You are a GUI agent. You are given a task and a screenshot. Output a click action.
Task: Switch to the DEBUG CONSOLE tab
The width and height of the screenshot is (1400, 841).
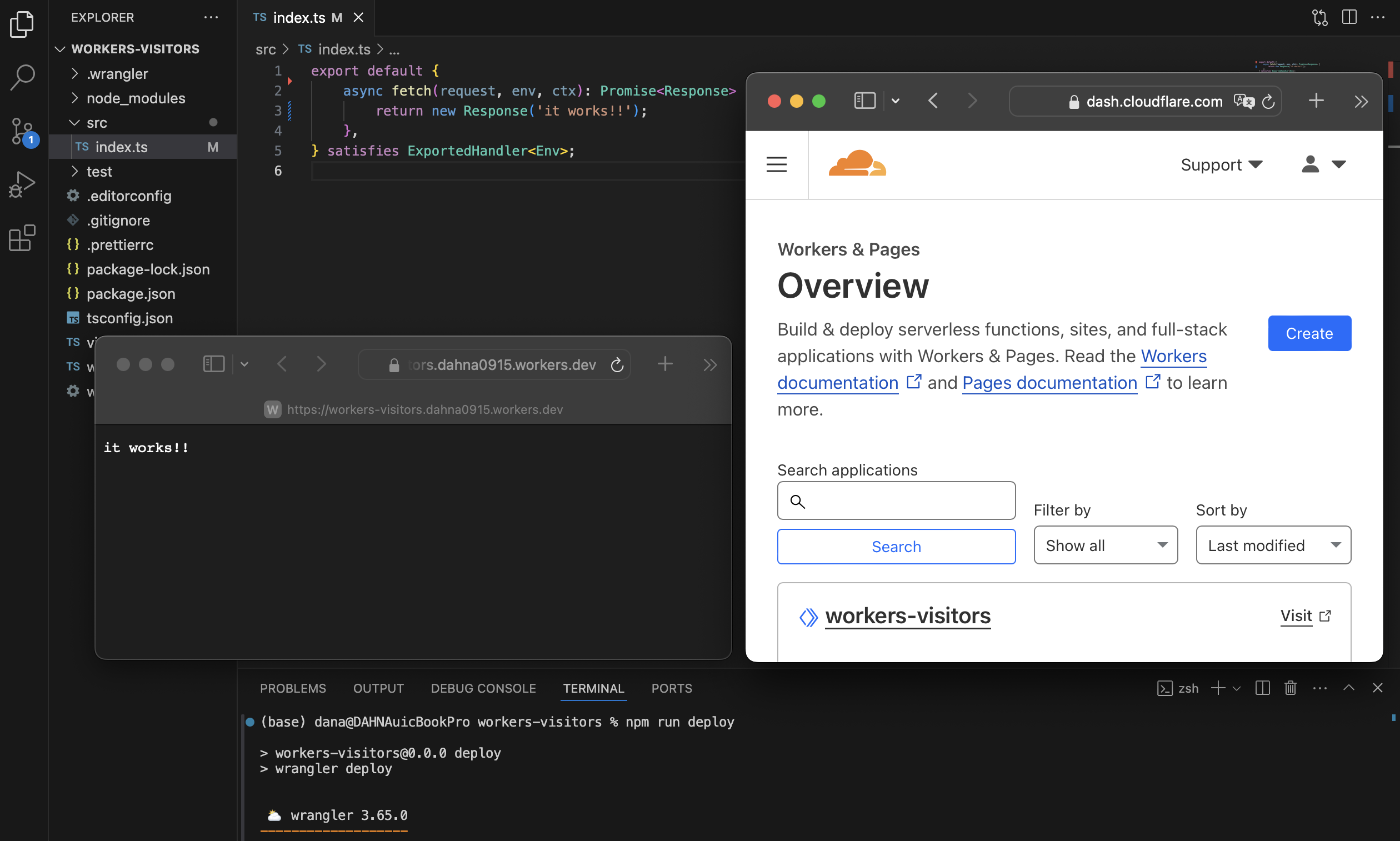(483, 688)
